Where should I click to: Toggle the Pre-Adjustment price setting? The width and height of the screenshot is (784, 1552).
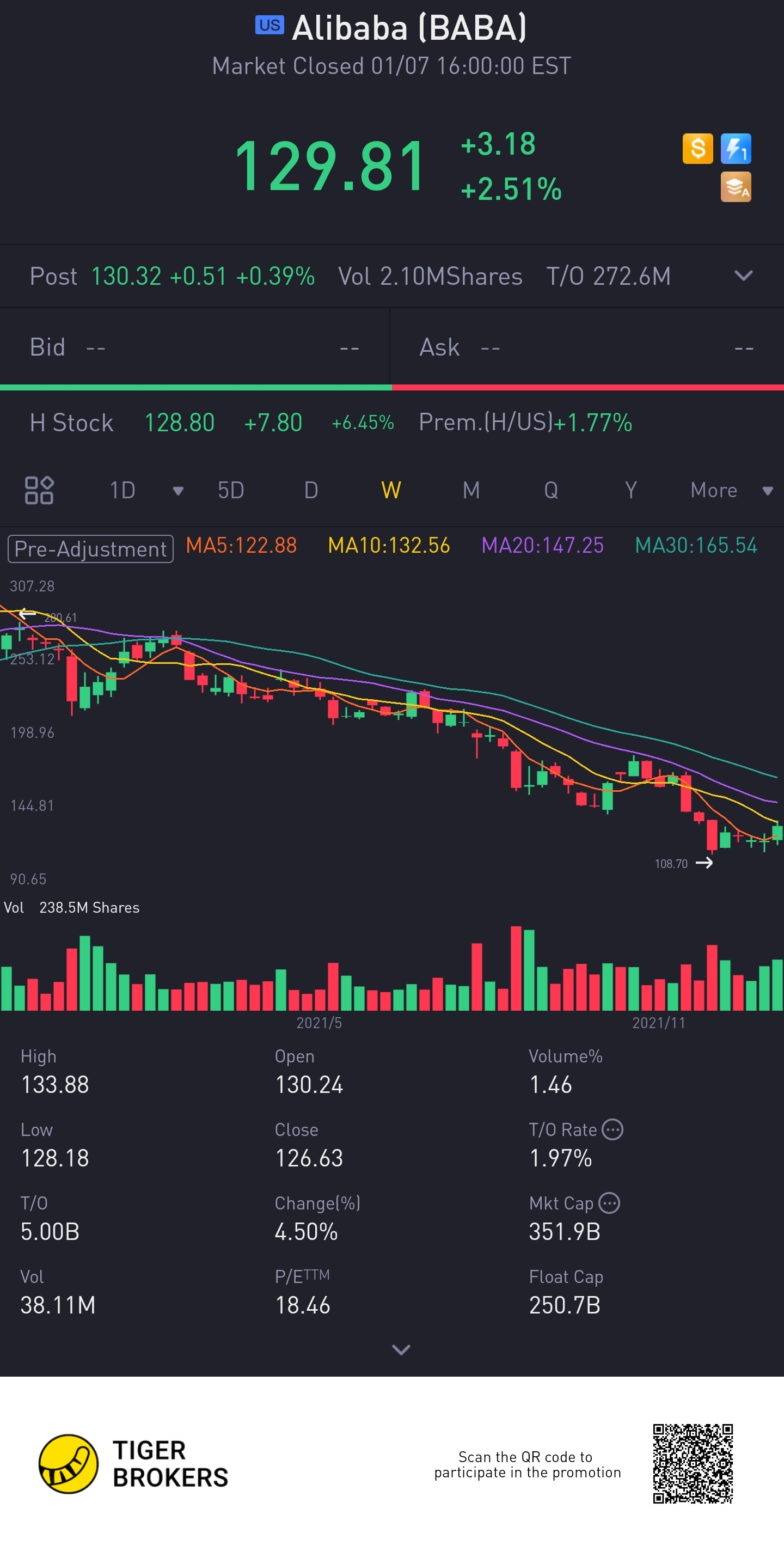[90, 549]
